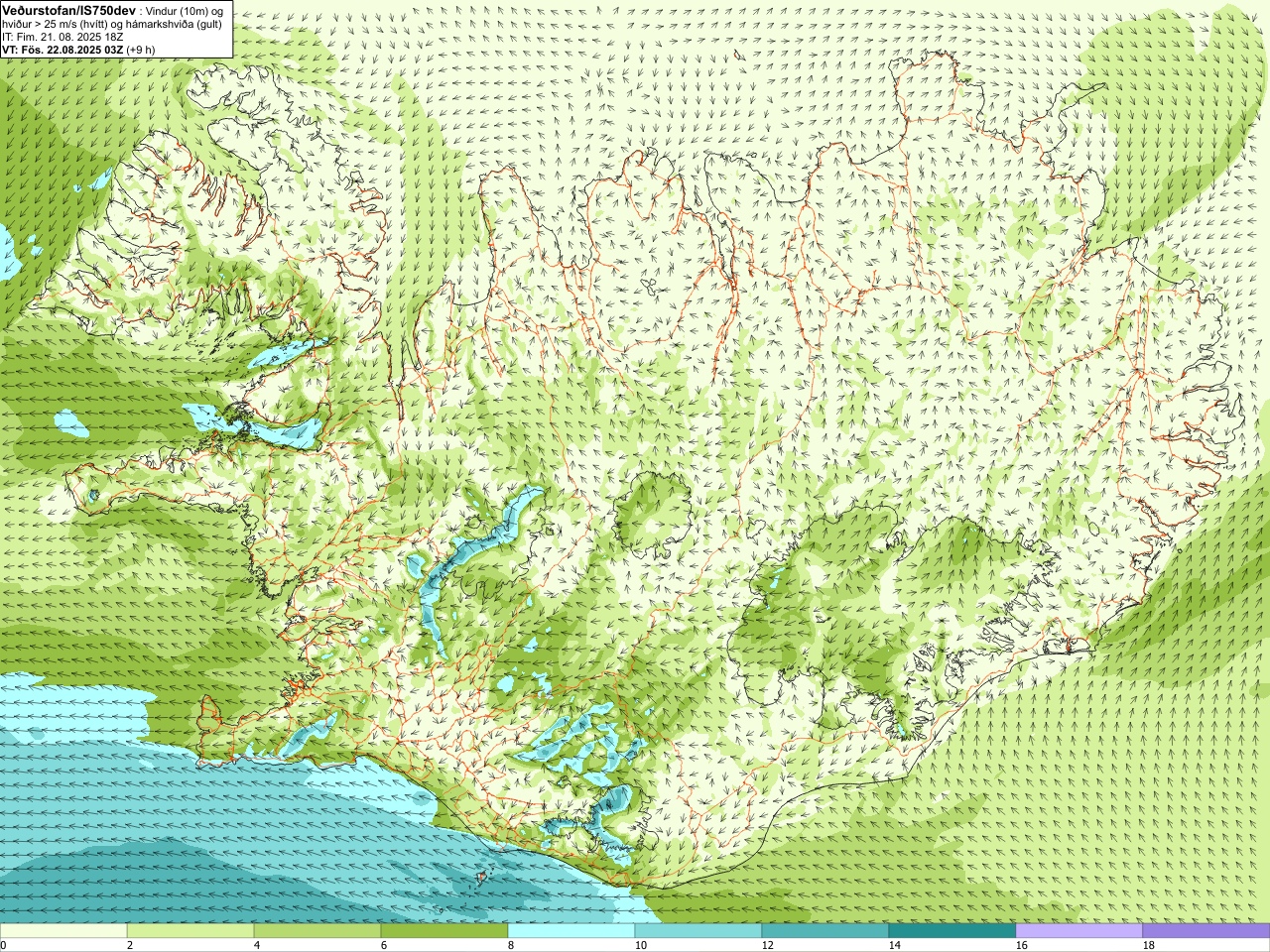
Task: Click the dark teal 14–16 m/s legend swatch
Action: [x=952, y=931]
